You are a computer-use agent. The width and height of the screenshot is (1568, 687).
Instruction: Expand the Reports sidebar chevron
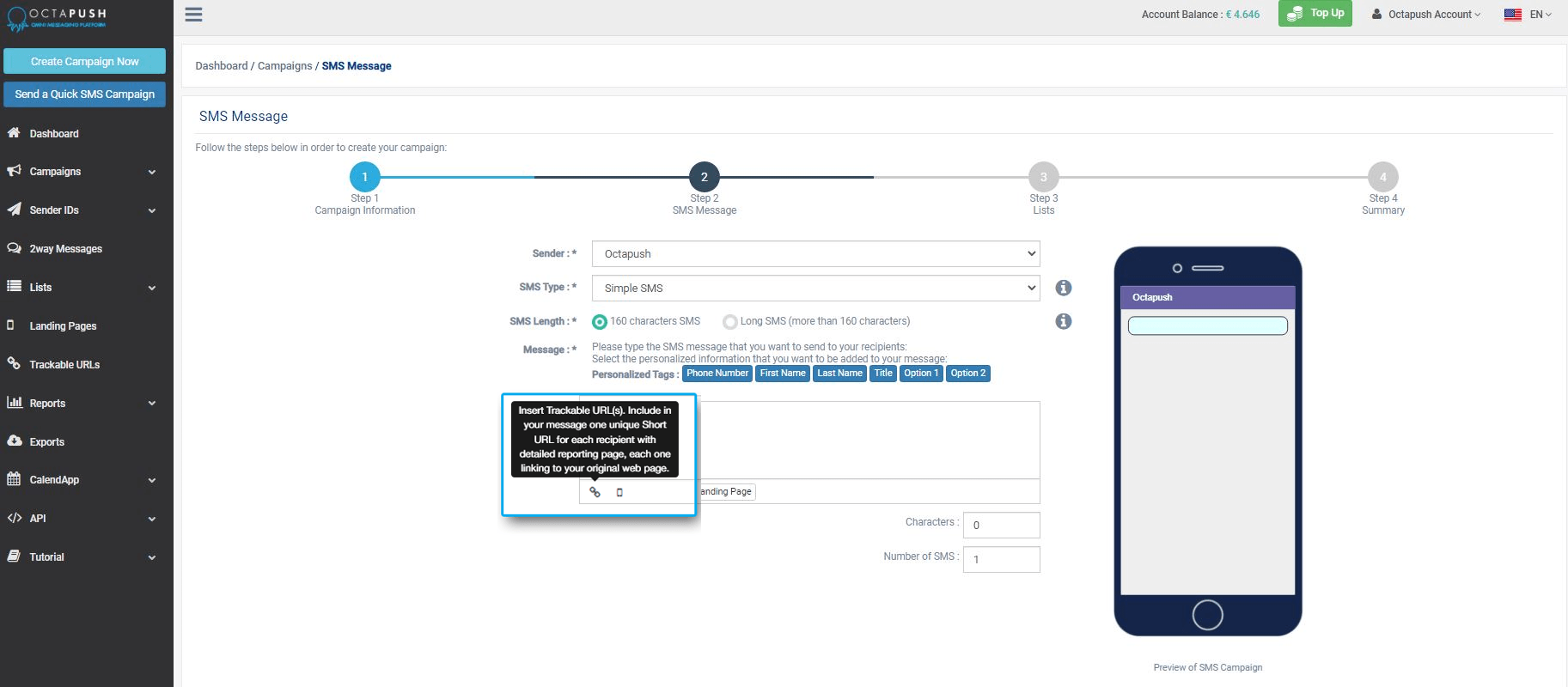click(x=152, y=404)
